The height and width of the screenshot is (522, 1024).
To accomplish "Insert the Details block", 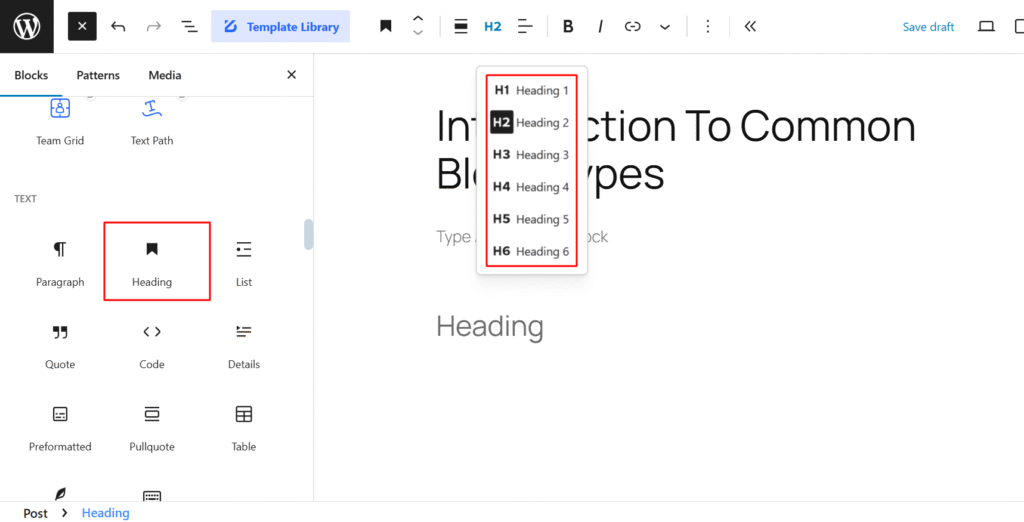I will [244, 345].
